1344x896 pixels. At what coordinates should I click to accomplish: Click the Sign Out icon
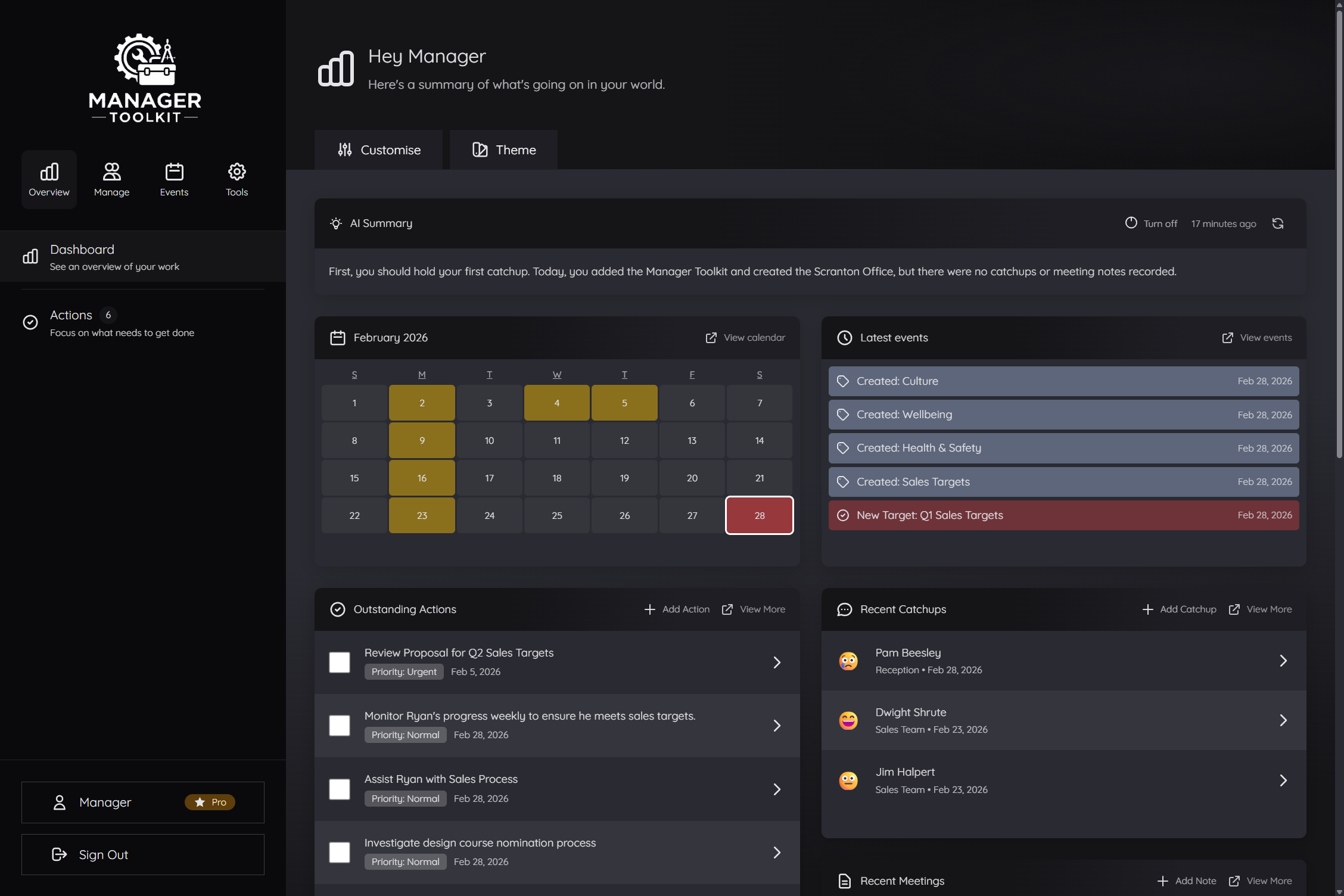(x=60, y=854)
